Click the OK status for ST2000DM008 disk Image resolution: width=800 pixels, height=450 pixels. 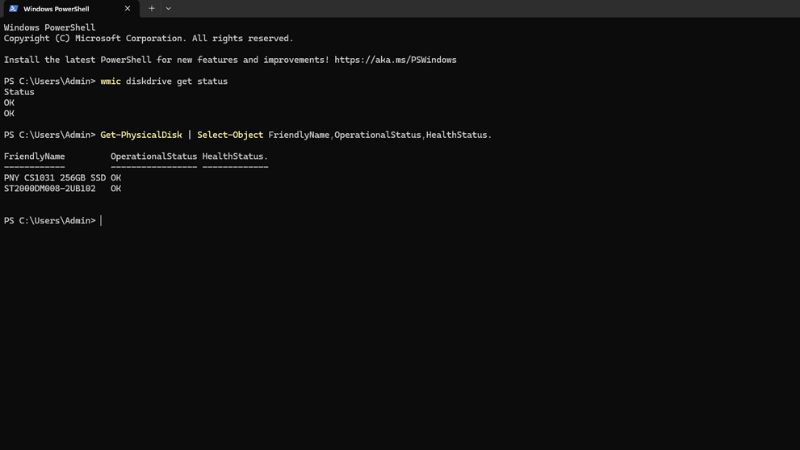[116, 188]
